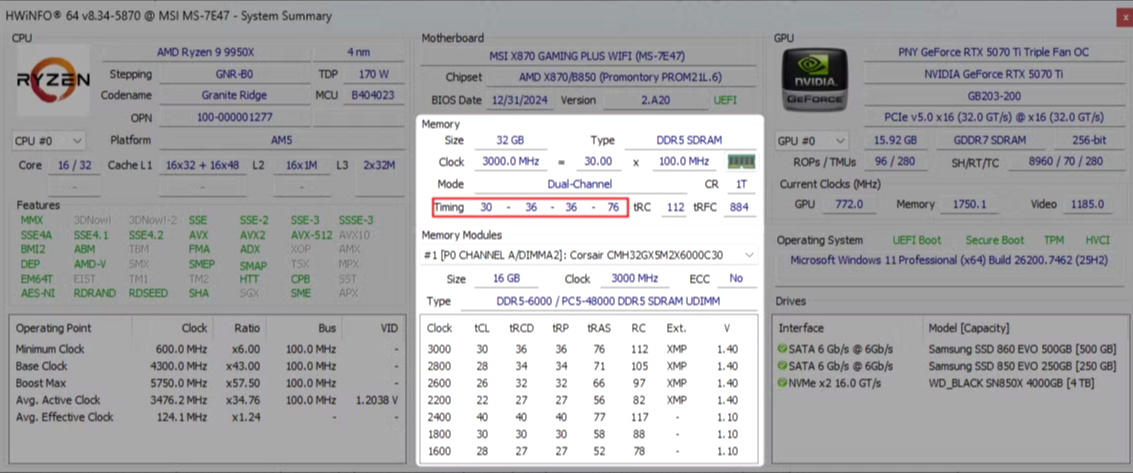1133x473 pixels.
Task: Click the MSI X870 GAMING PLUS WIFI field
Action: click(587, 55)
